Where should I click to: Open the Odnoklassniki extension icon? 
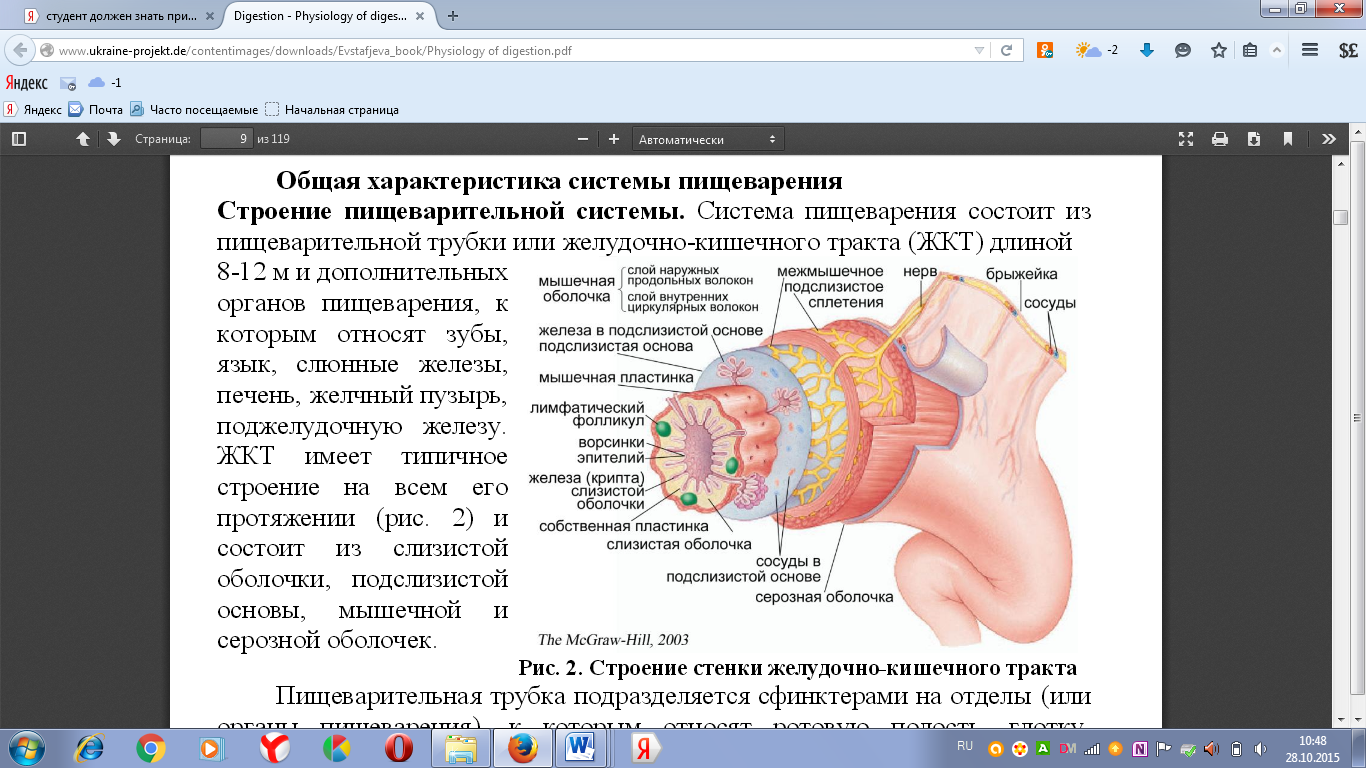[x=1045, y=50]
